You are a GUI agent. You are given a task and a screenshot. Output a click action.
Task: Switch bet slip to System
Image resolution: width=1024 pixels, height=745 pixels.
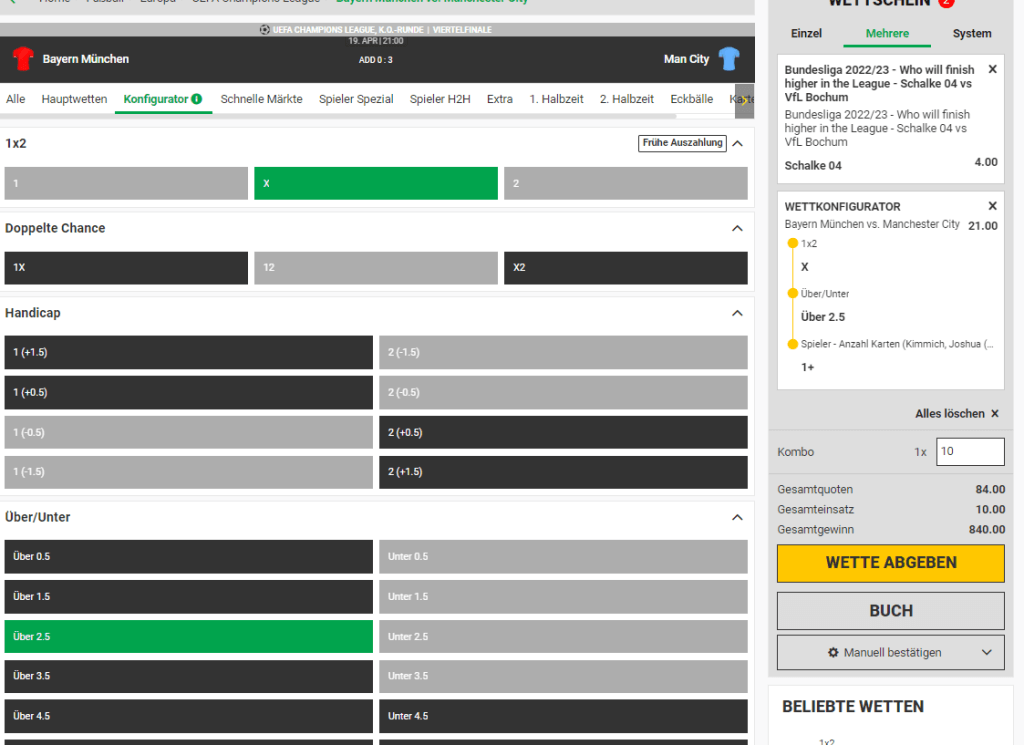coord(972,33)
